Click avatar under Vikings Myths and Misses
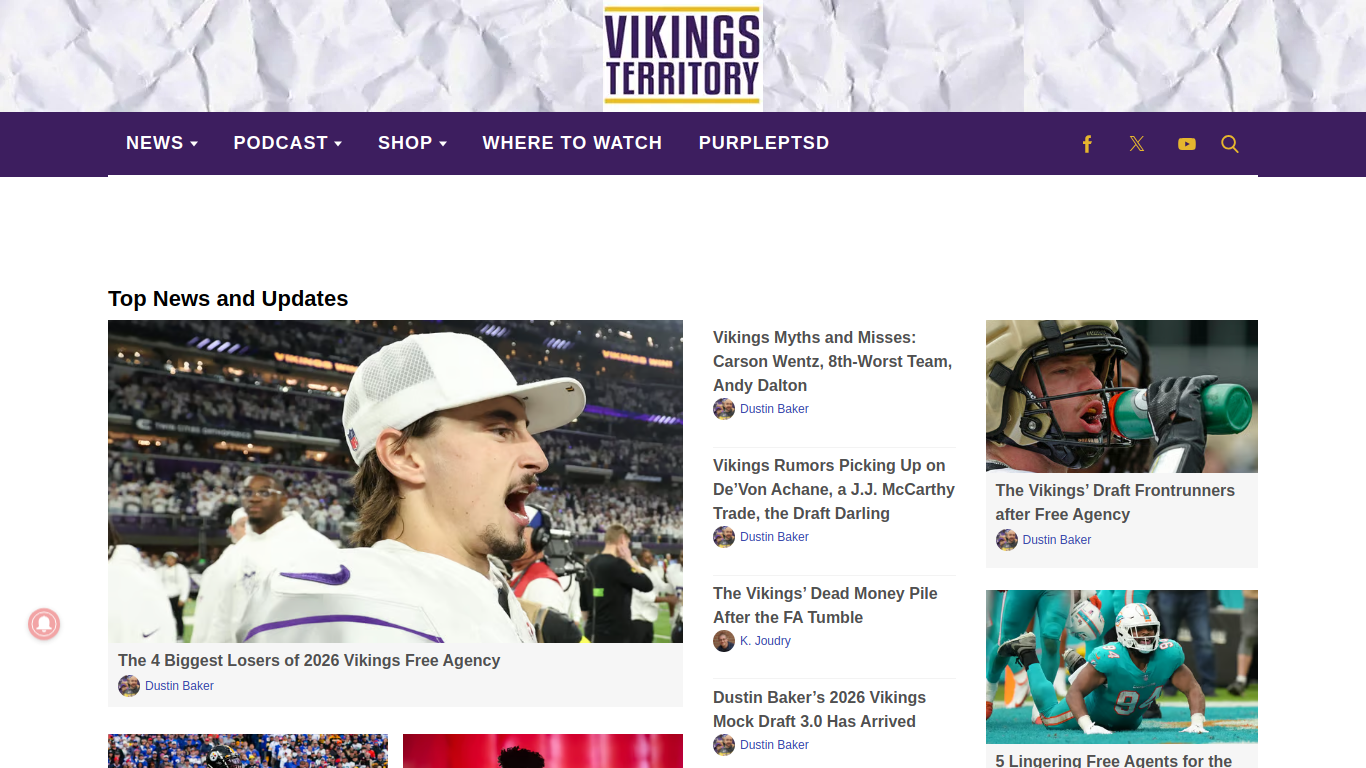Image resolution: width=1366 pixels, height=768 pixels. click(x=724, y=409)
